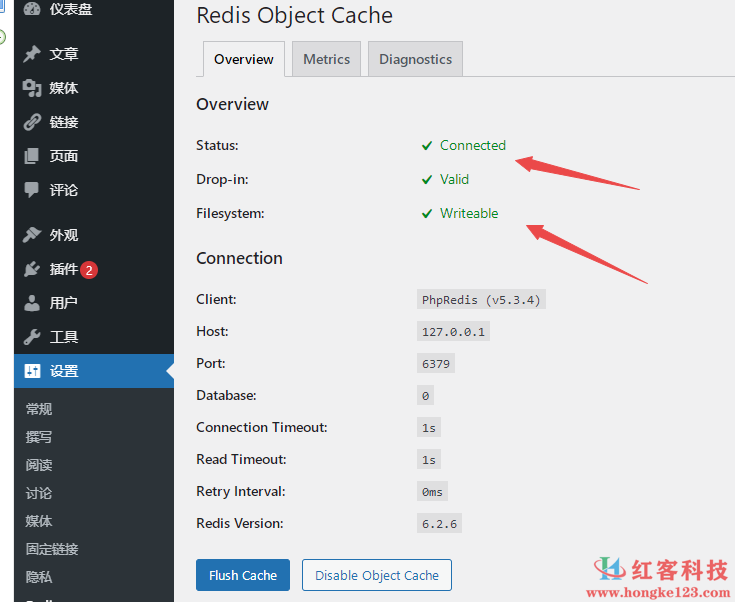Open the 媒体 settings submenu link
The height and width of the screenshot is (602, 735).
(39, 521)
